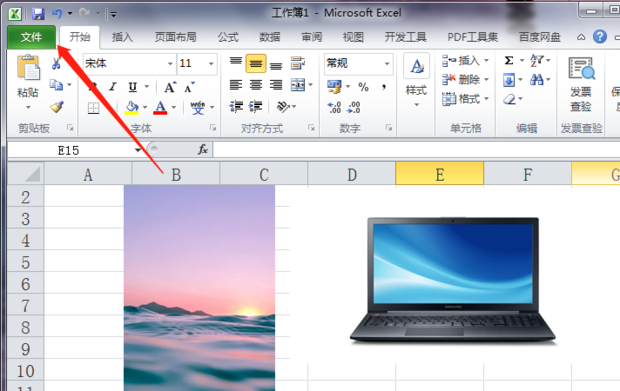The image size is (620, 391).
Task: Click the Merge & Center icon
Action: (x=298, y=85)
